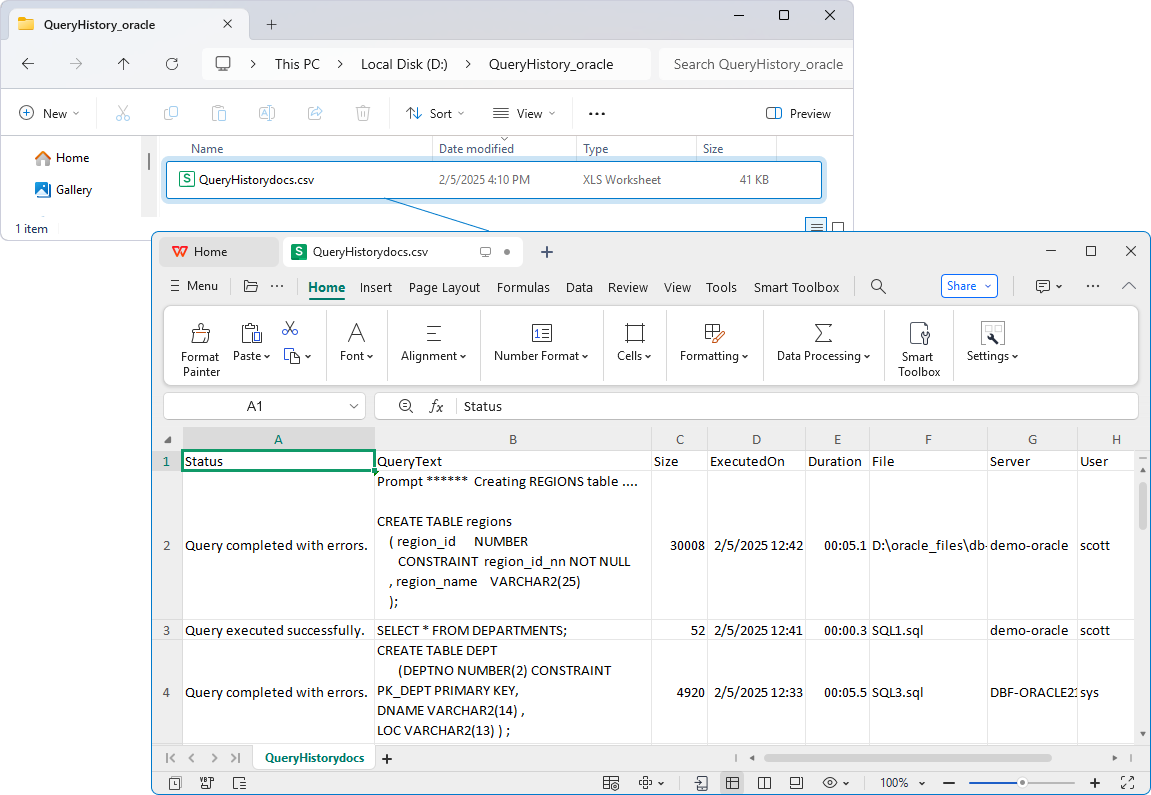The height and width of the screenshot is (795, 1151).
Task: Open the Data Processing dropdown
Action: click(823, 343)
